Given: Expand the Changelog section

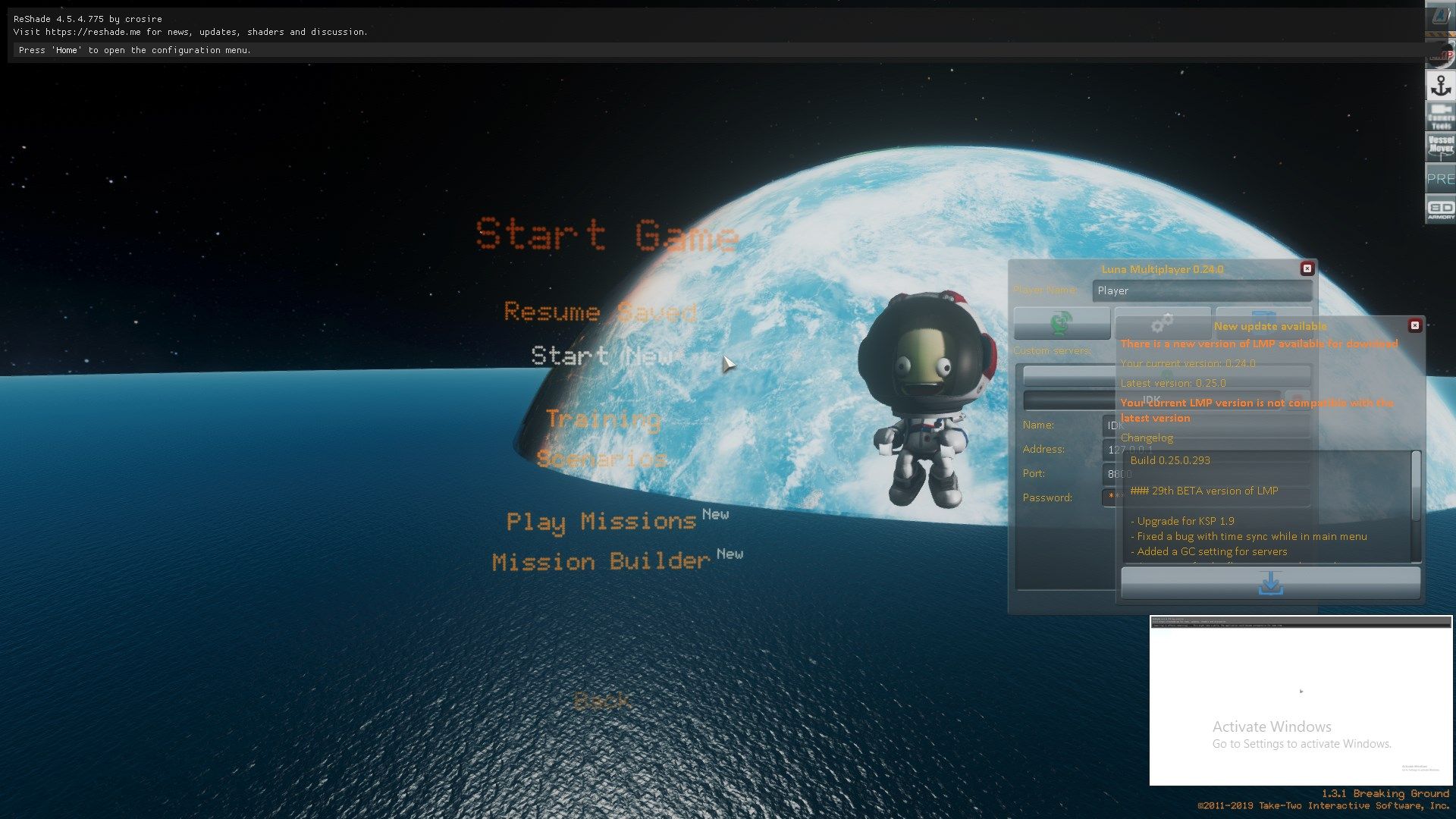Looking at the screenshot, I should coord(1147,438).
